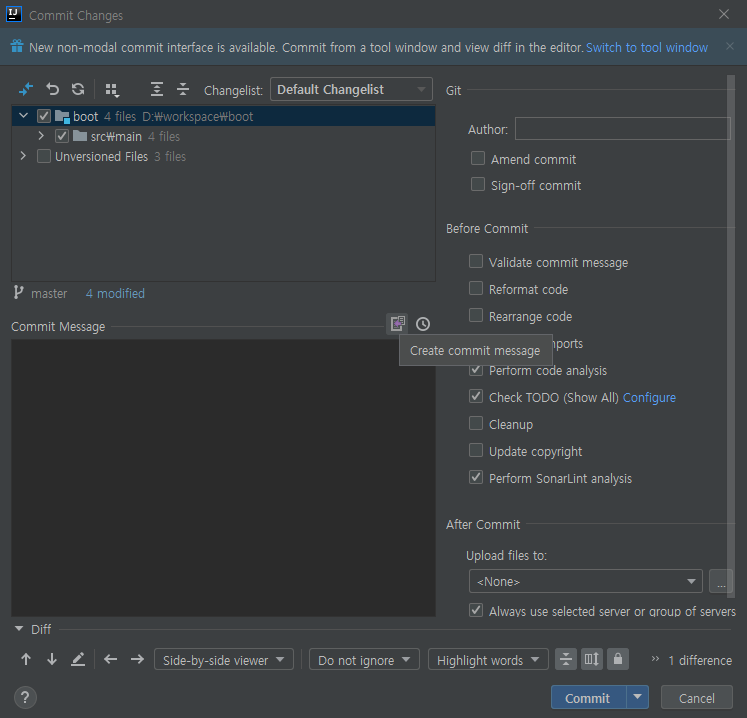This screenshot has width=747, height=718.
Task: Click the Refresh changes icon
Action: click(x=78, y=89)
